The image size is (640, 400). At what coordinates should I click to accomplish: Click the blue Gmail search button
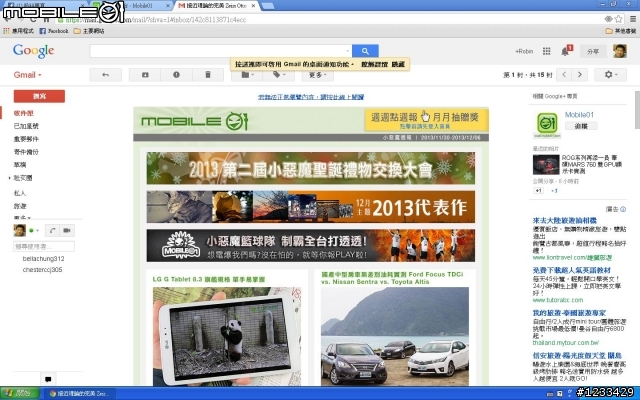365,51
